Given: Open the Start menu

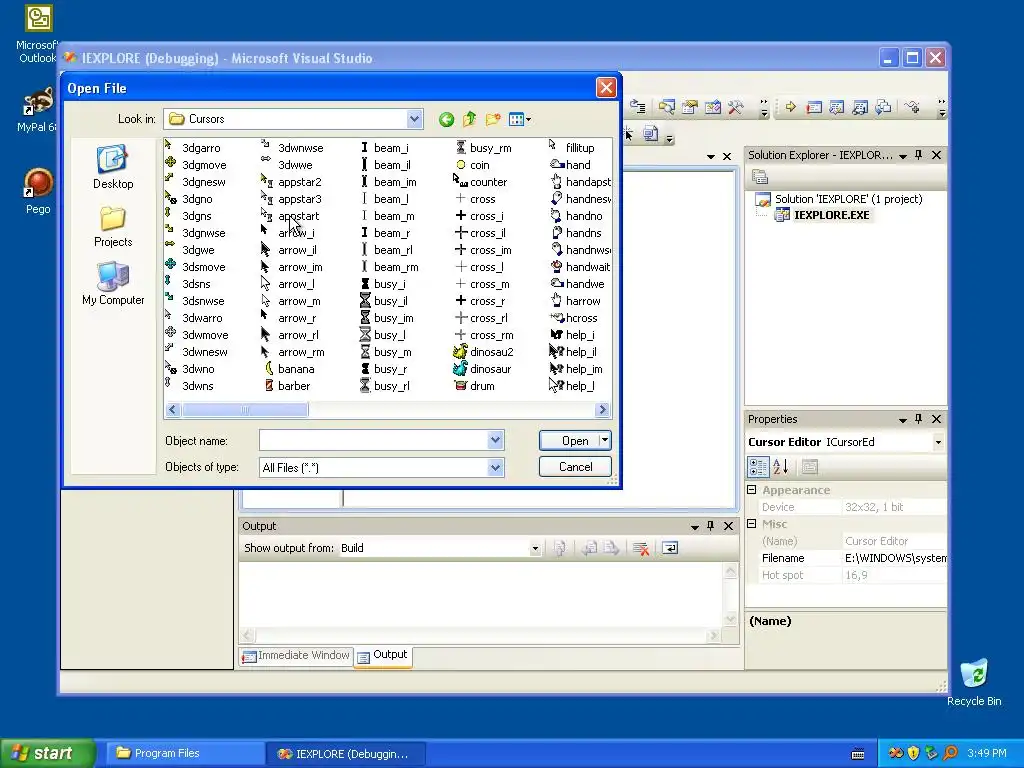Looking at the screenshot, I should pyautogui.click(x=47, y=754).
